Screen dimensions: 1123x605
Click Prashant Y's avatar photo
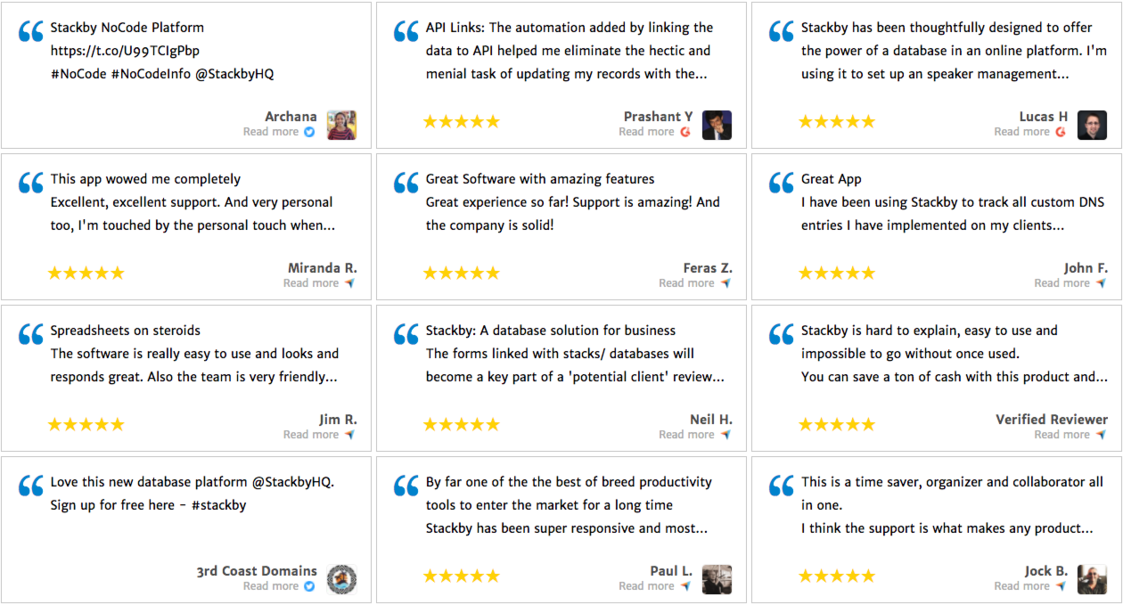(717, 125)
